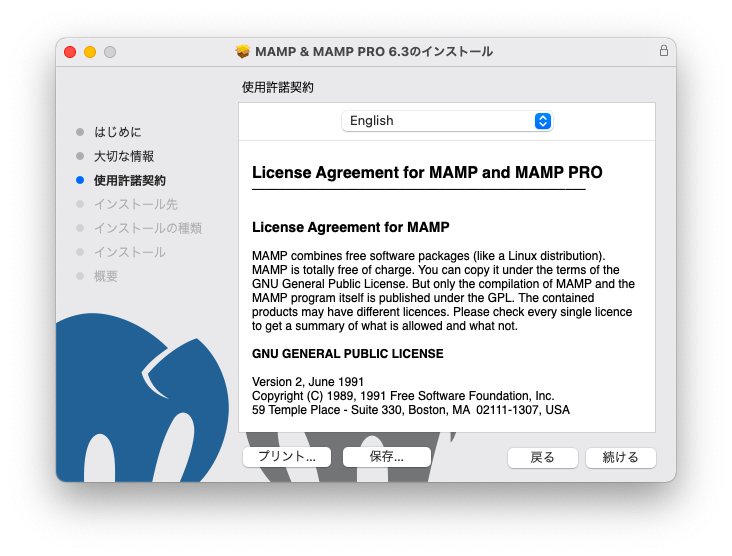Select the 大切な情報 step in sidebar

pyautogui.click(x=124, y=156)
